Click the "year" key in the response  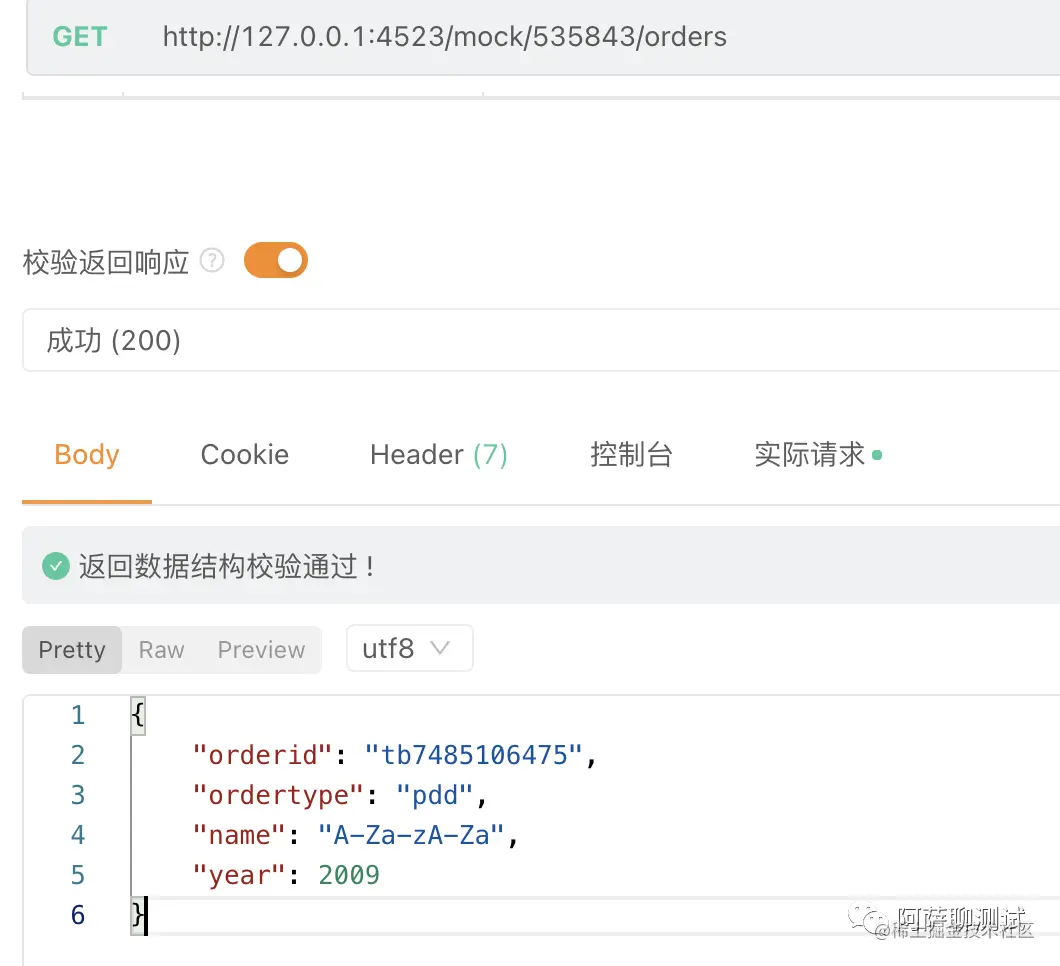coord(239,875)
